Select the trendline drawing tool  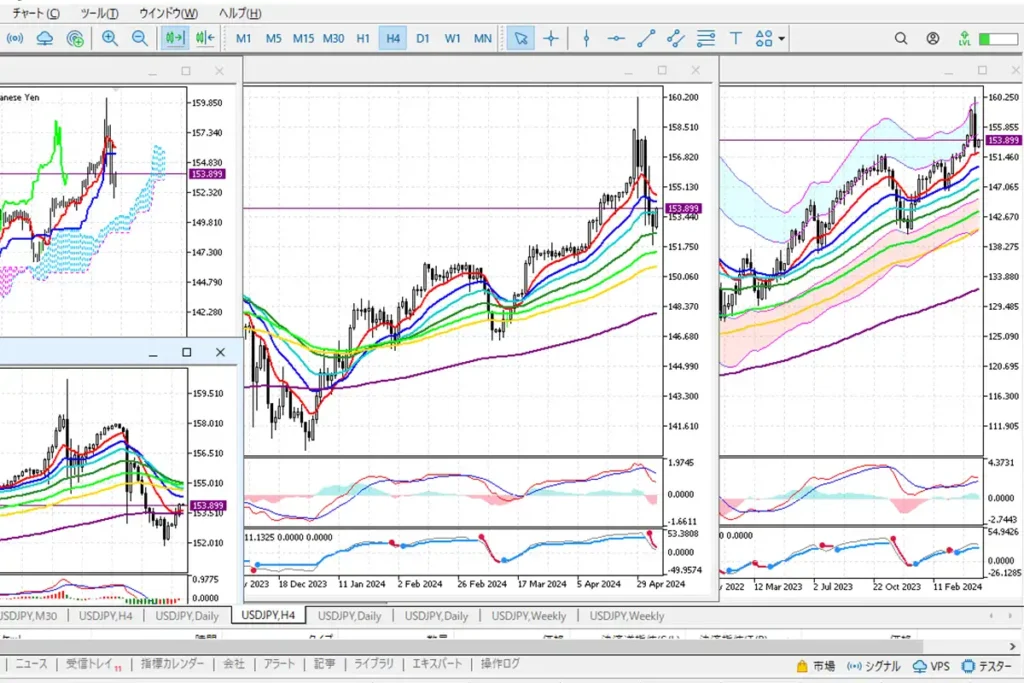[x=646, y=38]
